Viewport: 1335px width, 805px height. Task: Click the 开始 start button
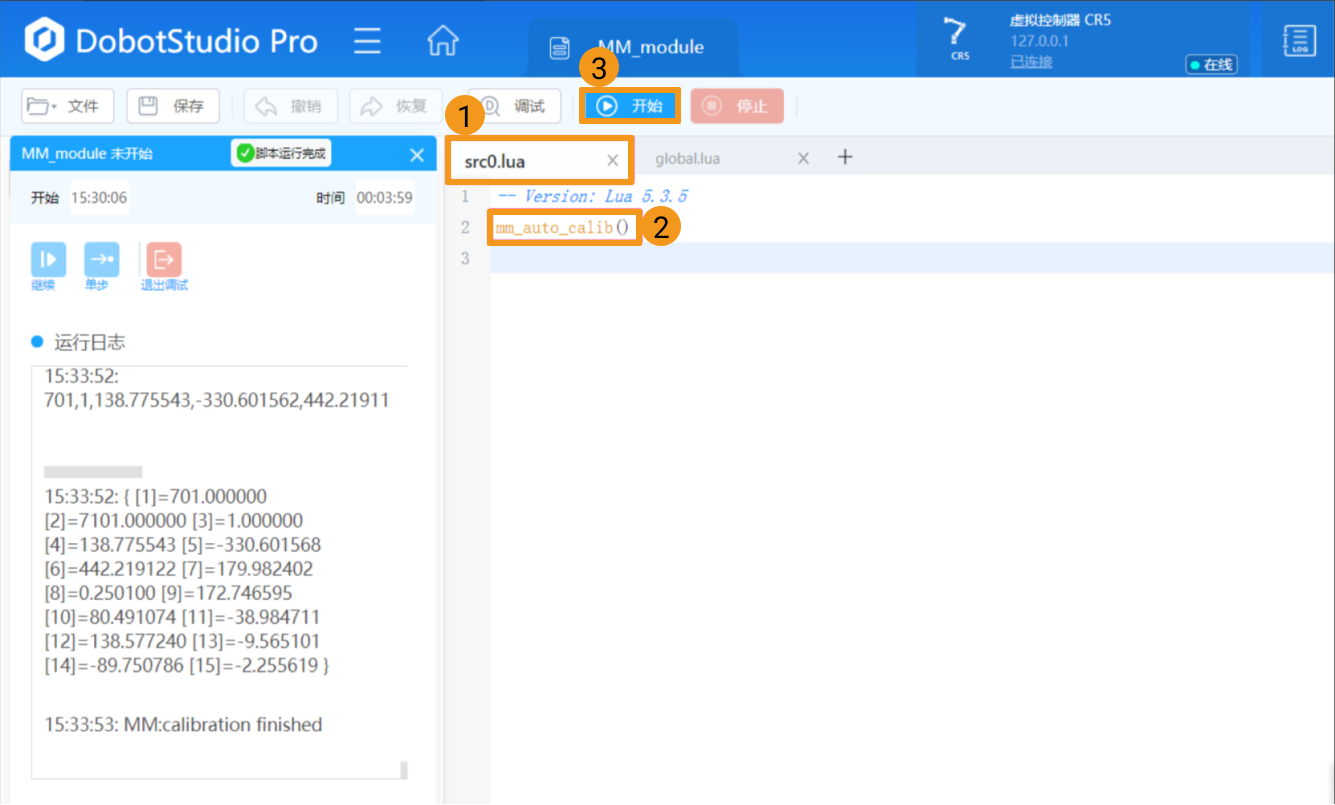tap(631, 106)
